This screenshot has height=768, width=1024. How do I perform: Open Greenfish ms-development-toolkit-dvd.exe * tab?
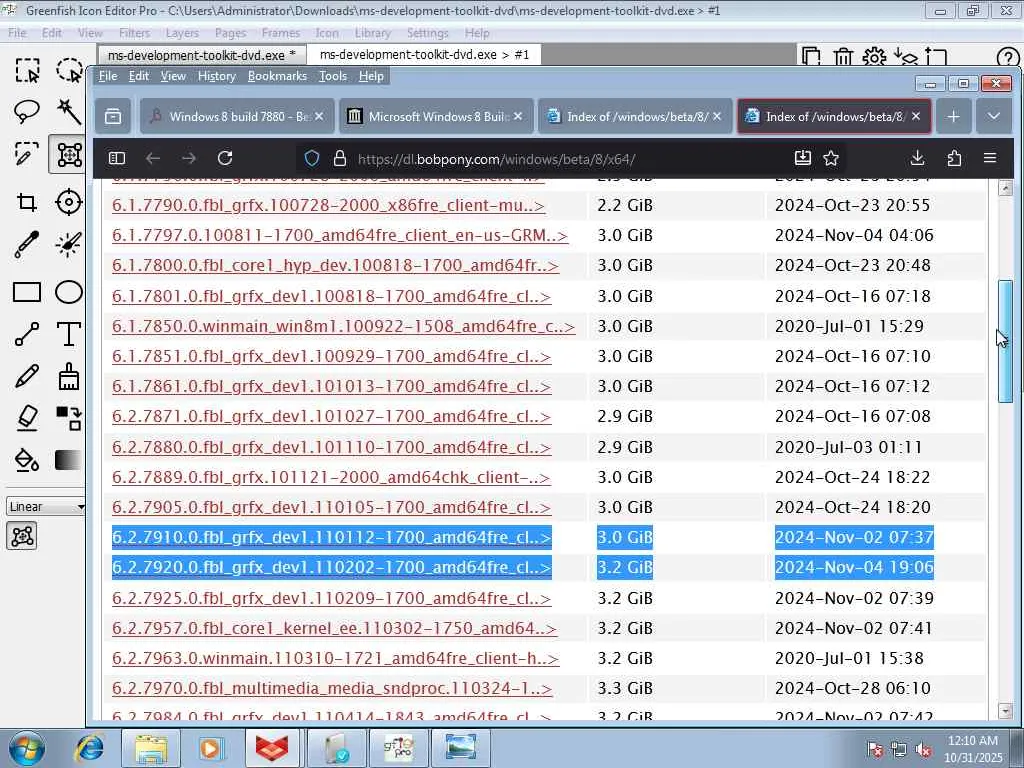(x=202, y=55)
